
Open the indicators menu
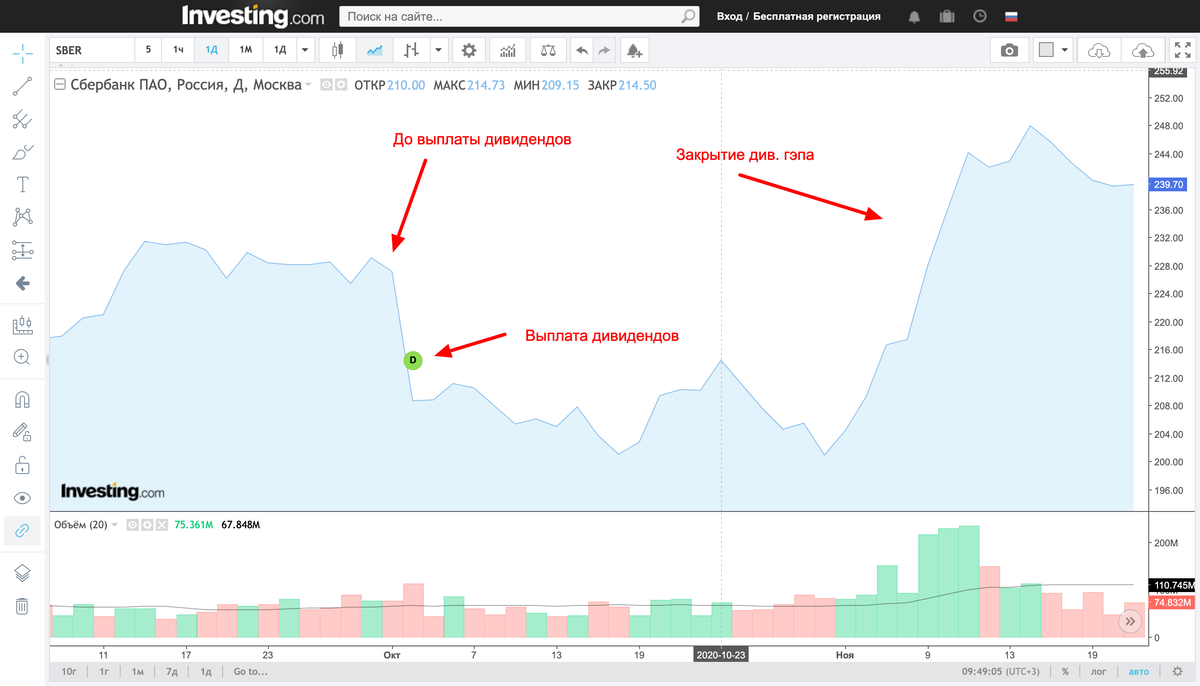[x=508, y=50]
